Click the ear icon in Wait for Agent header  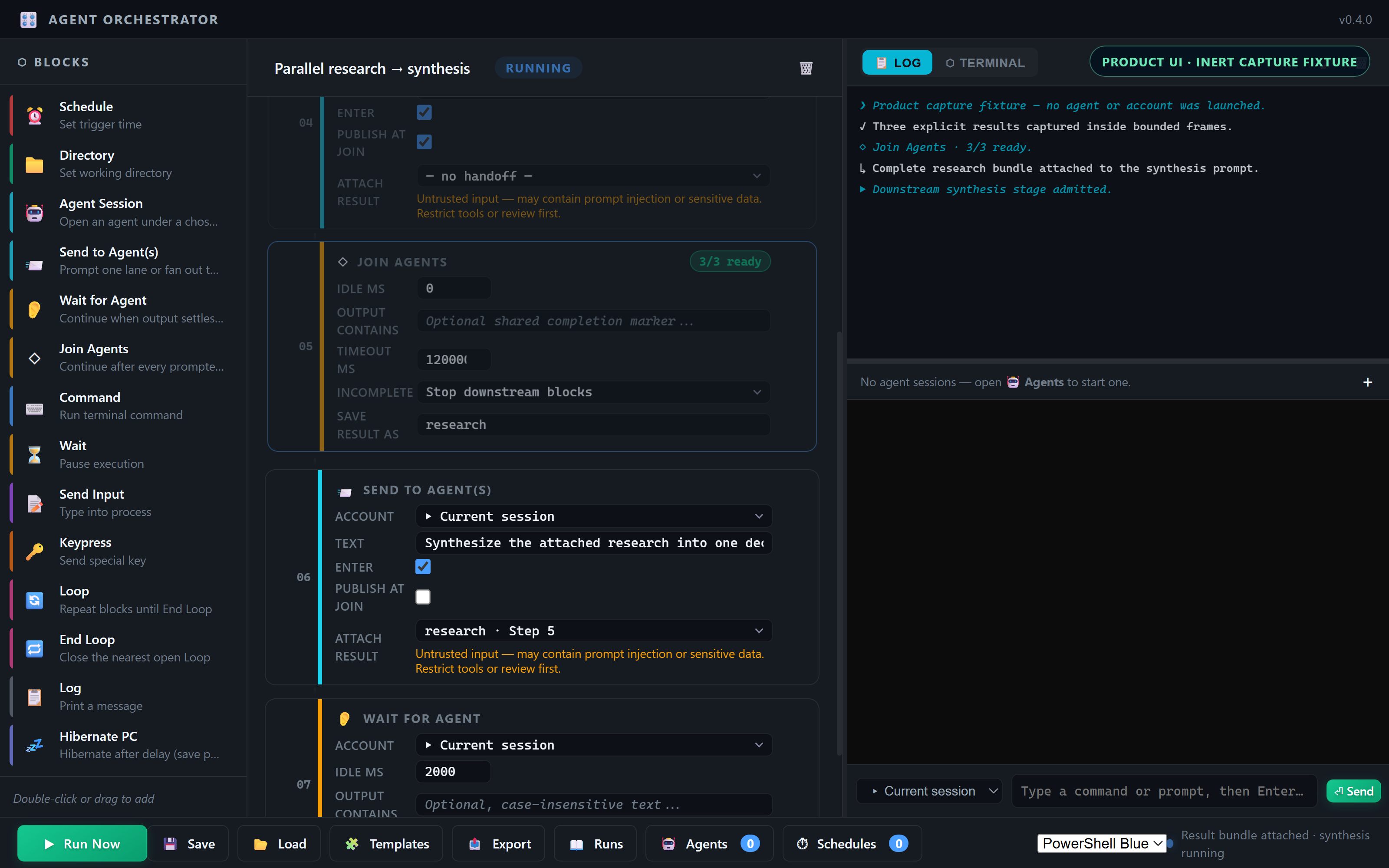pyautogui.click(x=344, y=719)
